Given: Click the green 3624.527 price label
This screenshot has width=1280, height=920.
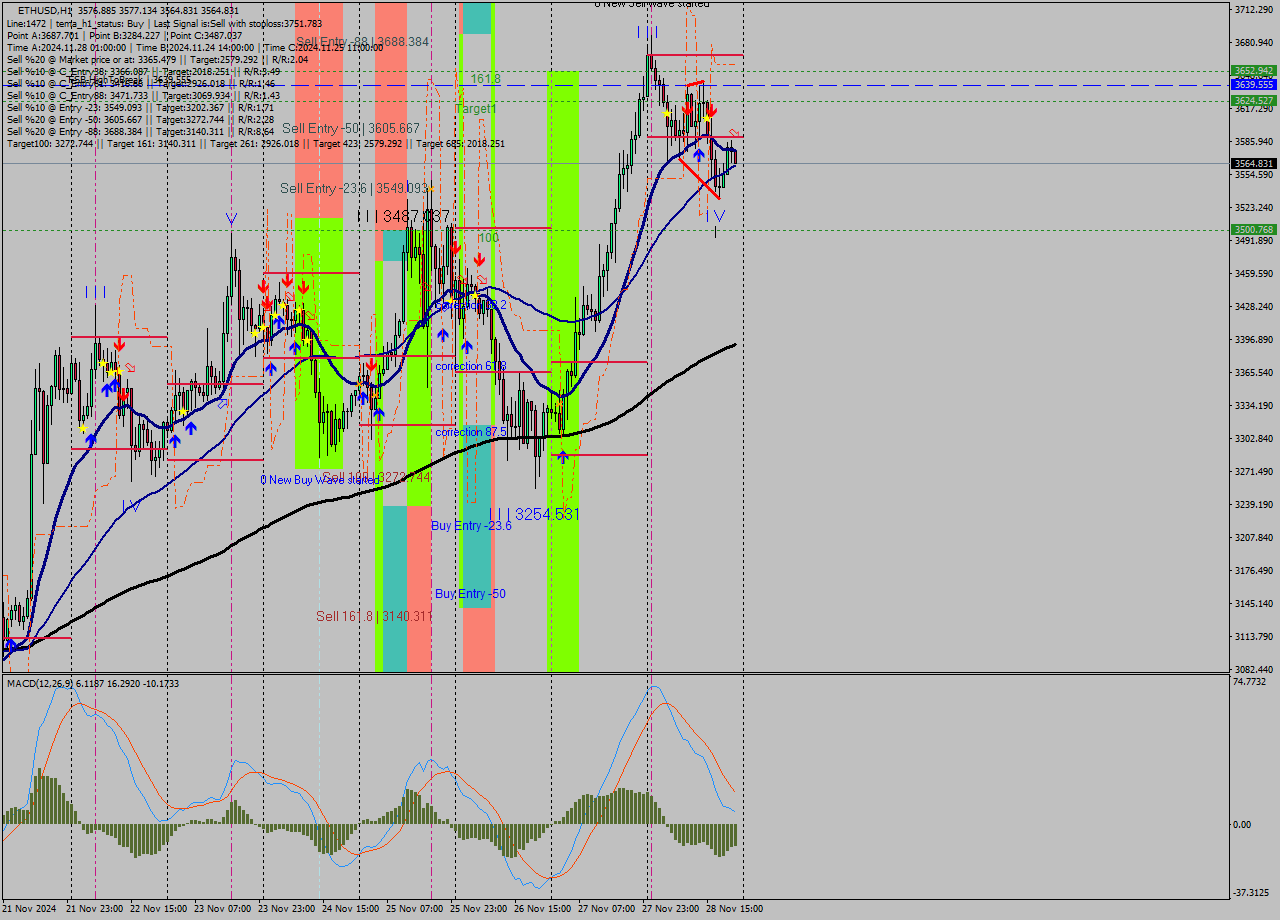Looking at the screenshot, I should (1253, 101).
